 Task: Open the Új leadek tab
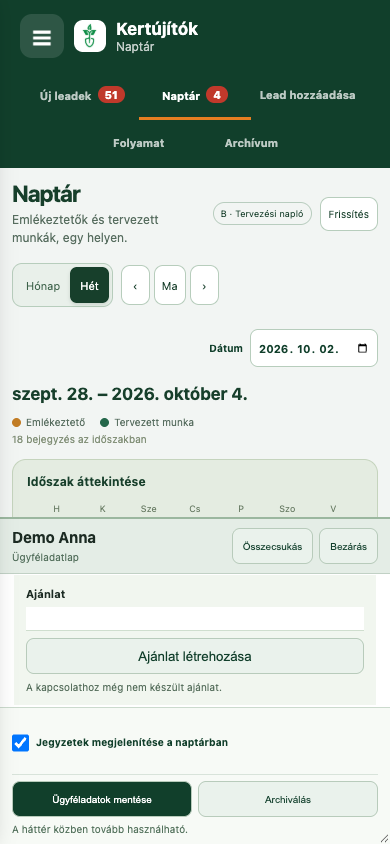[x=66, y=96]
